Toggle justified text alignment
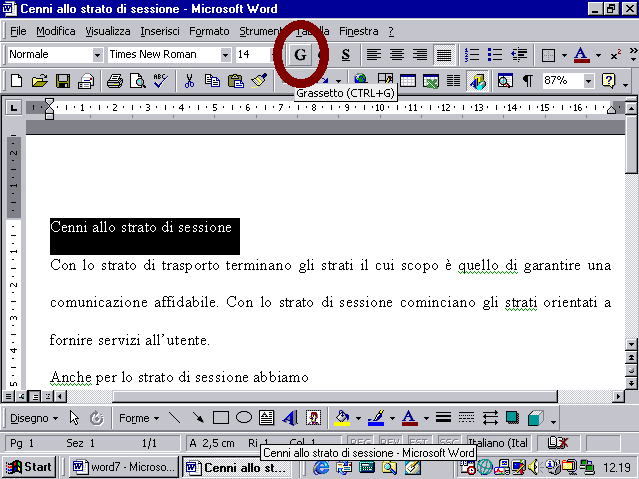639x479 pixels. tap(443, 54)
